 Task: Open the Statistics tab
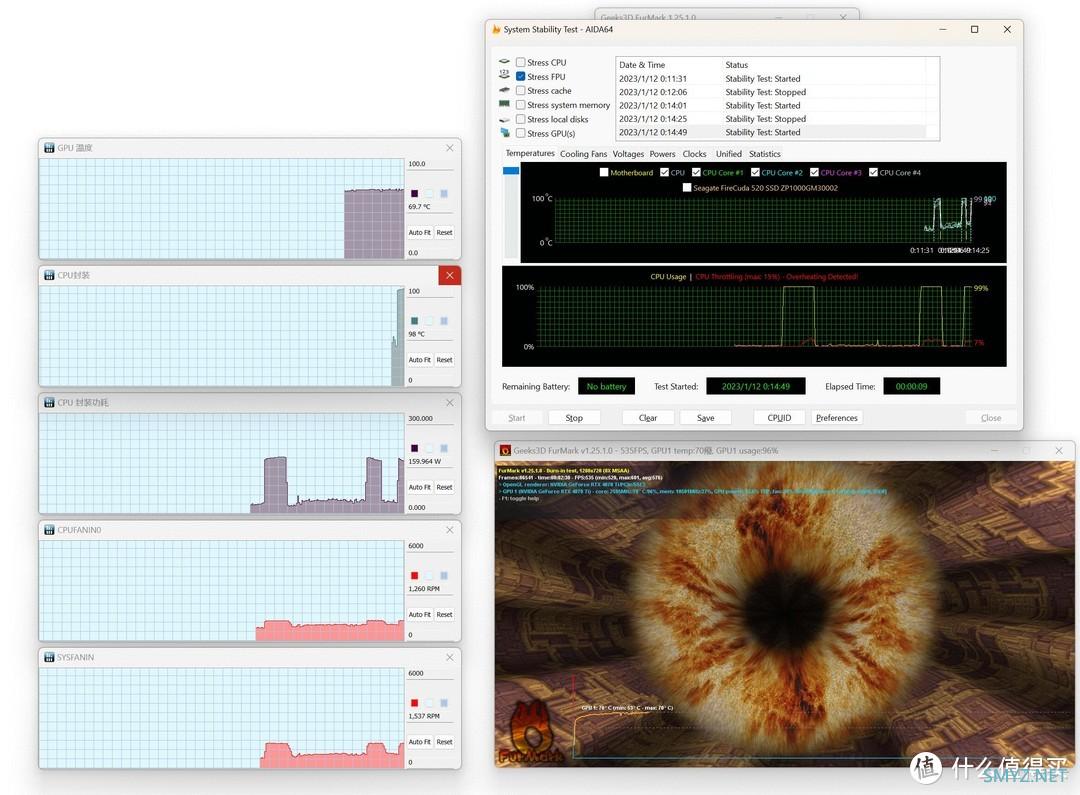(x=765, y=154)
